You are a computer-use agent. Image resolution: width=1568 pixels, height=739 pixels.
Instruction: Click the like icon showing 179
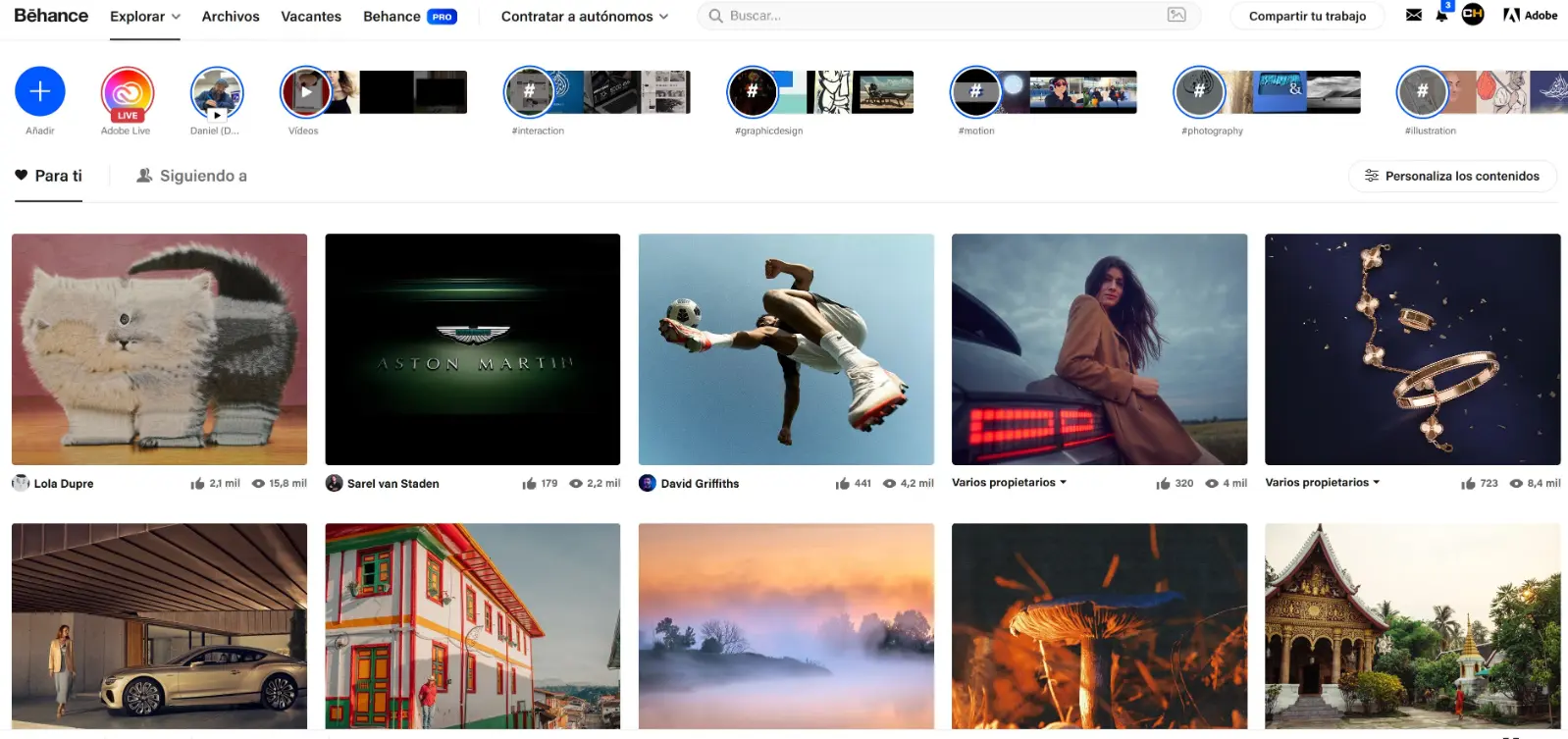click(x=530, y=484)
